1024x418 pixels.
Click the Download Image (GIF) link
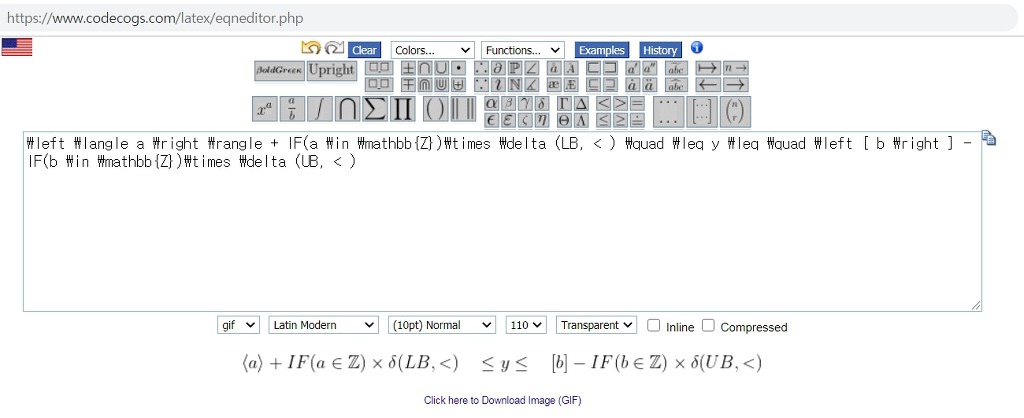point(502,400)
